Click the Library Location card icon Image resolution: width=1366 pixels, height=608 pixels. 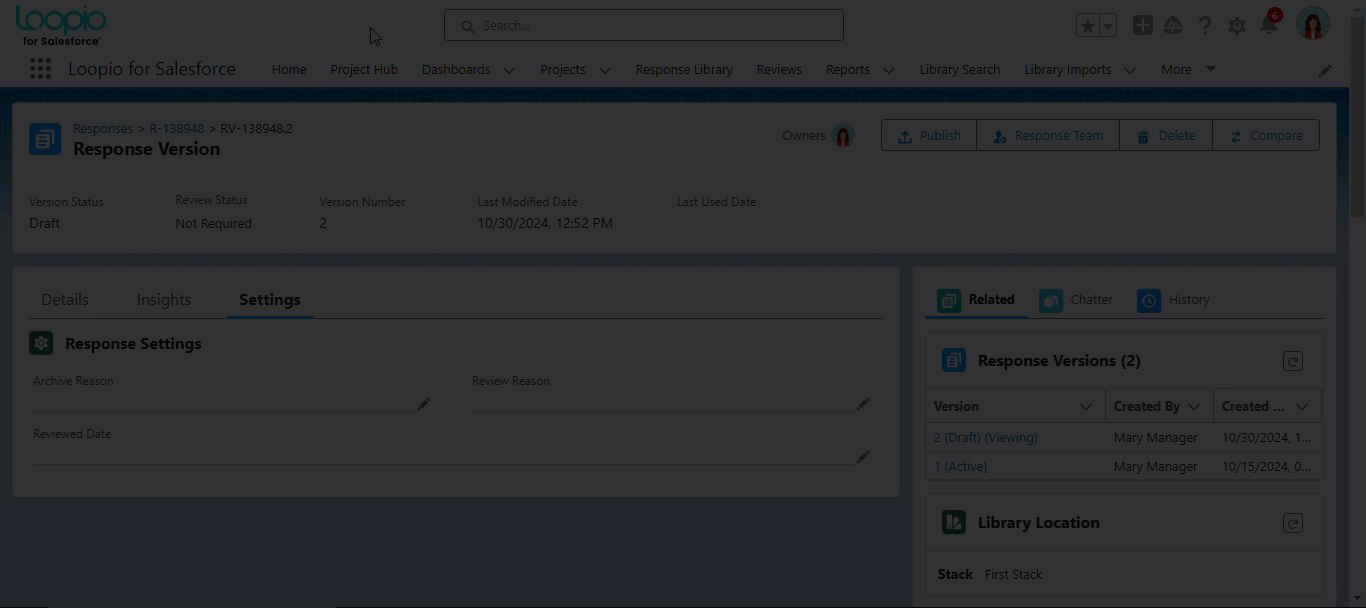tap(954, 522)
